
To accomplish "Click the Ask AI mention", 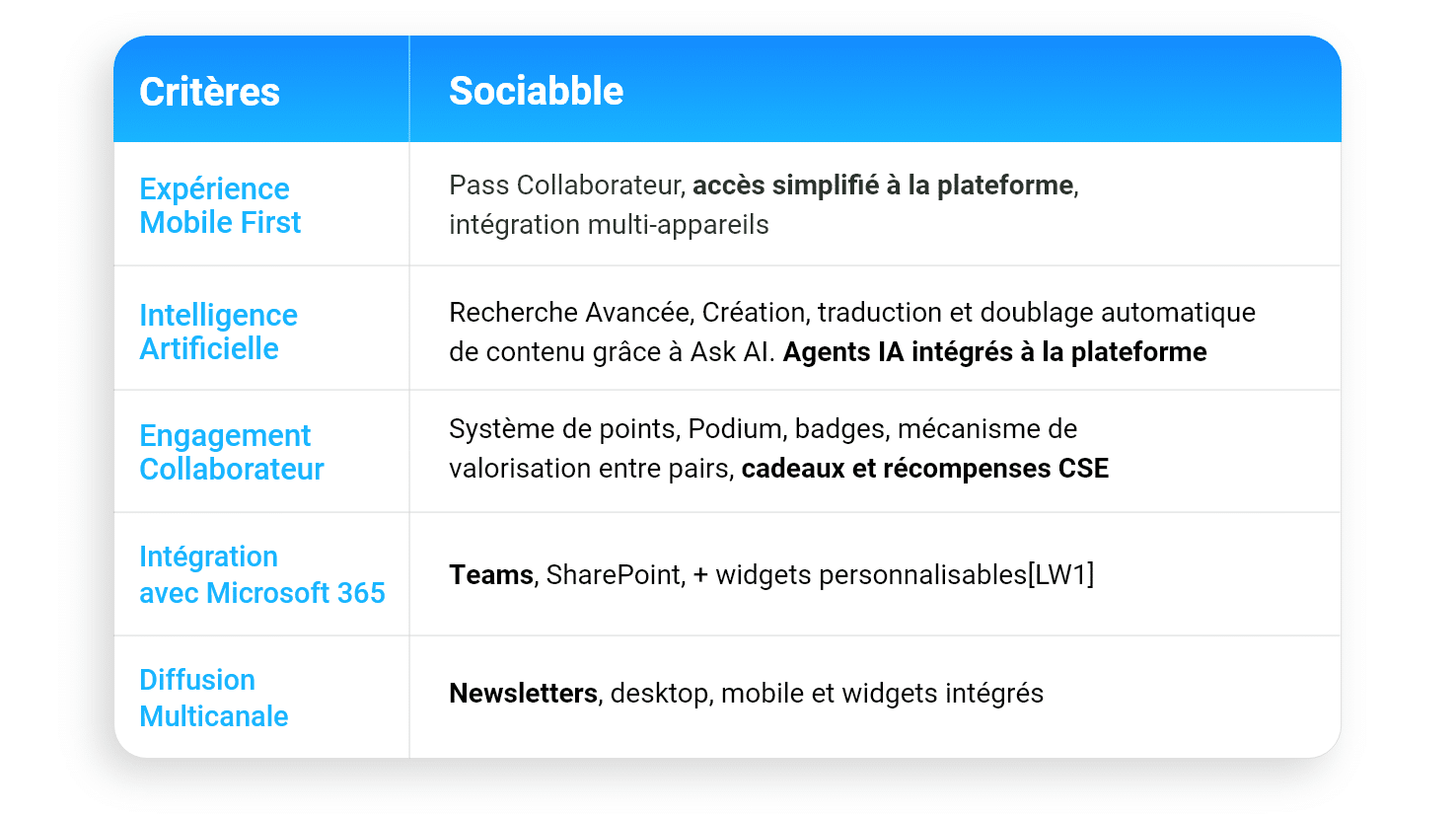I will pyautogui.click(x=730, y=352).
